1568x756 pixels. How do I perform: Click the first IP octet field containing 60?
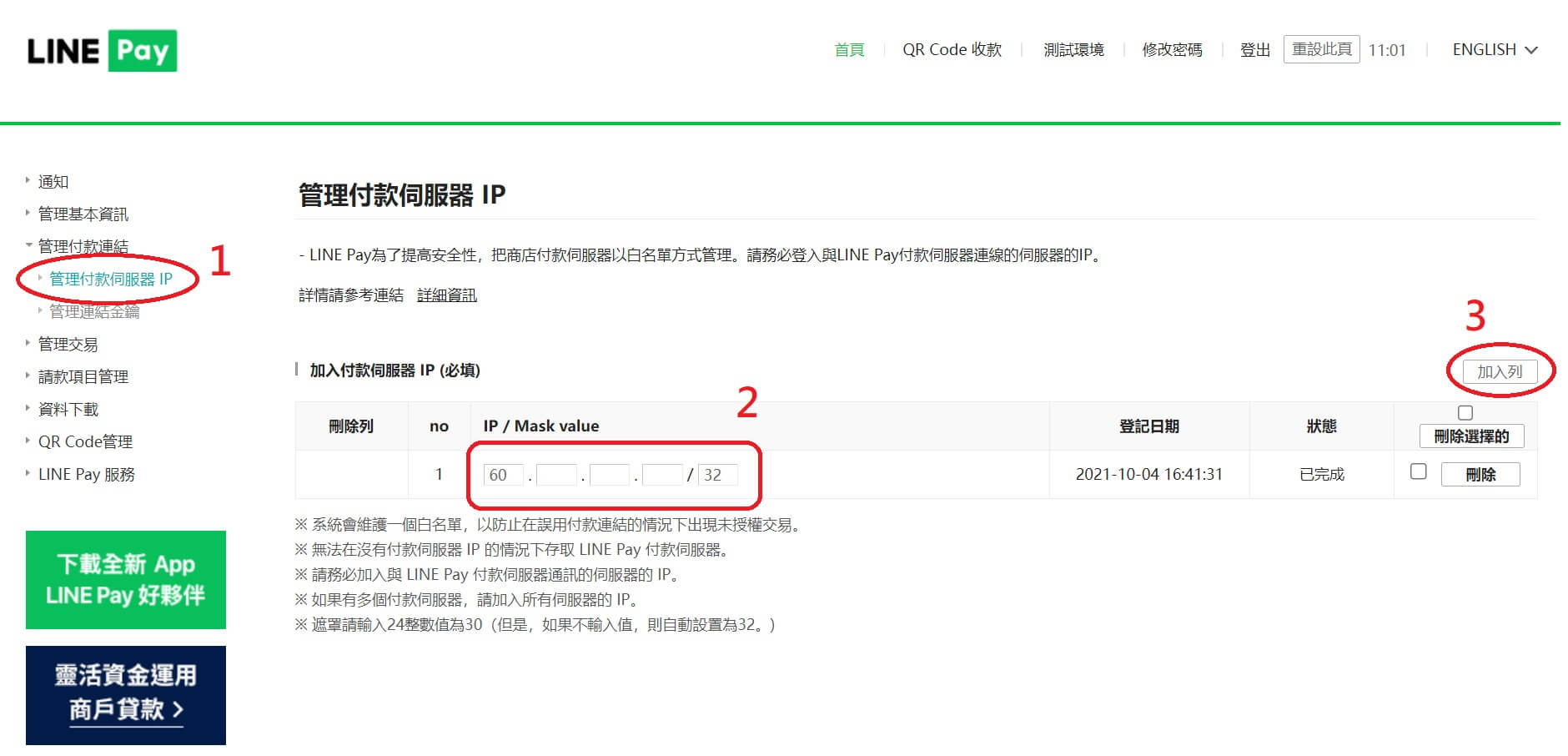[x=503, y=475]
